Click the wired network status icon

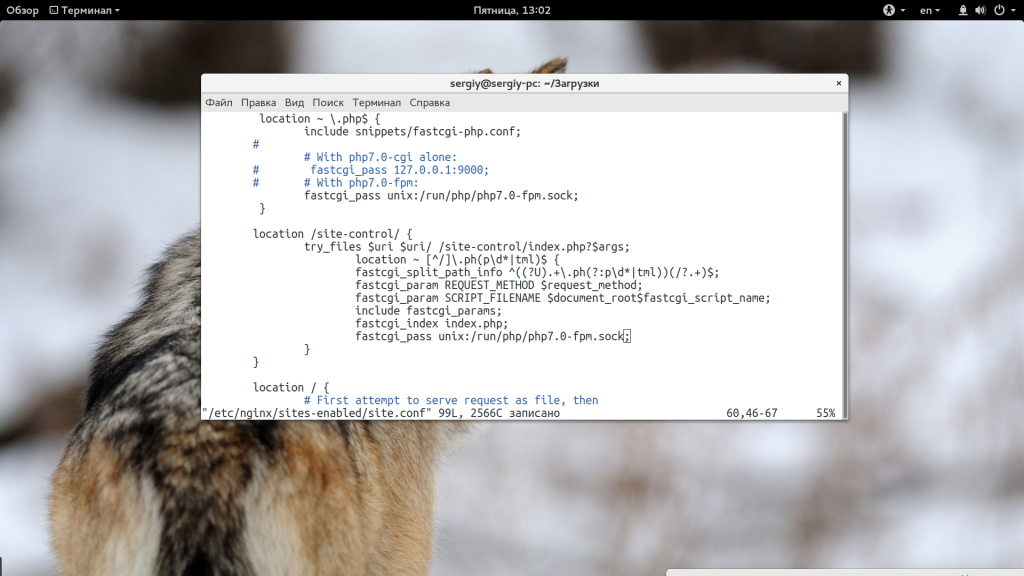coord(964,10)
